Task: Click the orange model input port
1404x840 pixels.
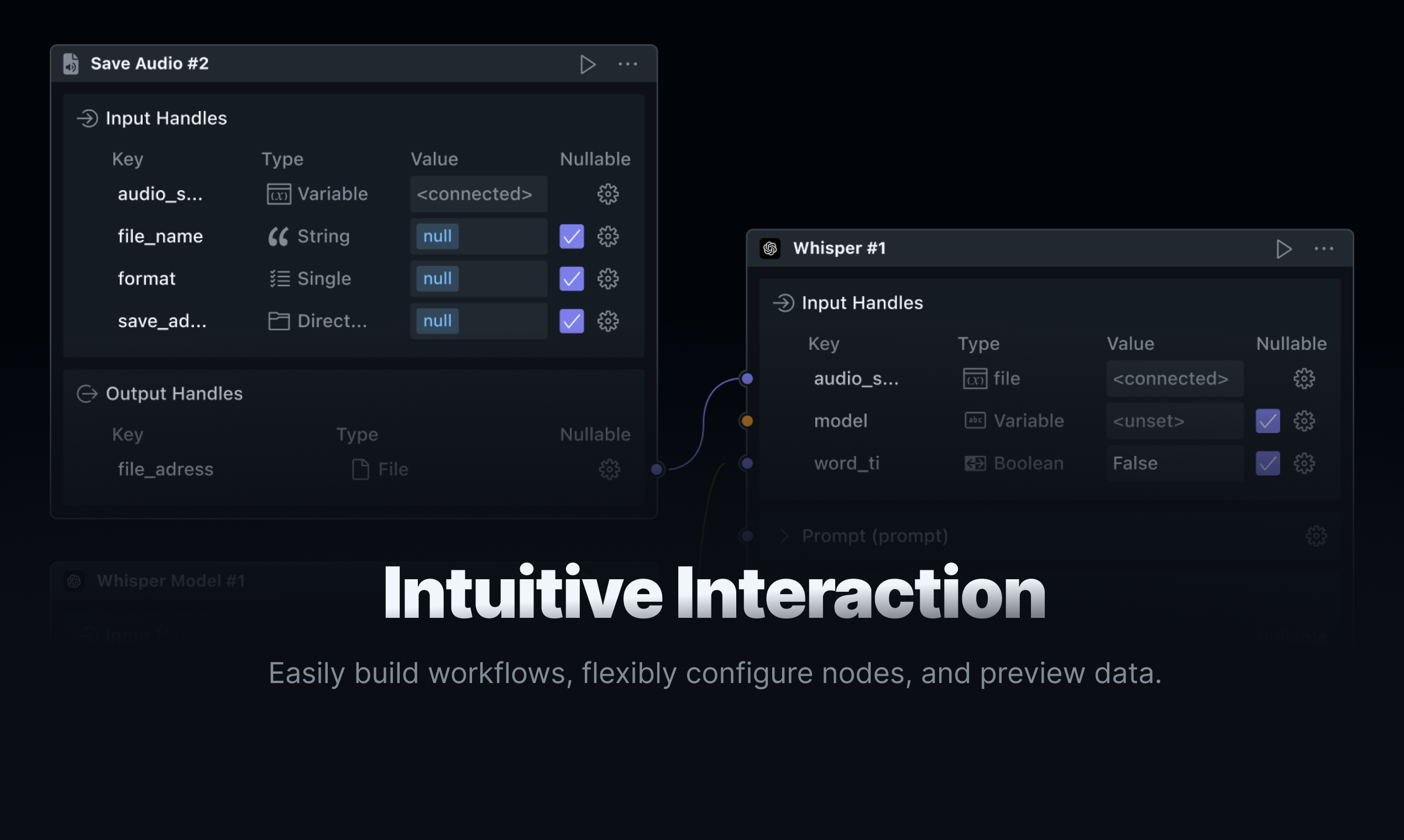Action: click(x=747, y=421)
